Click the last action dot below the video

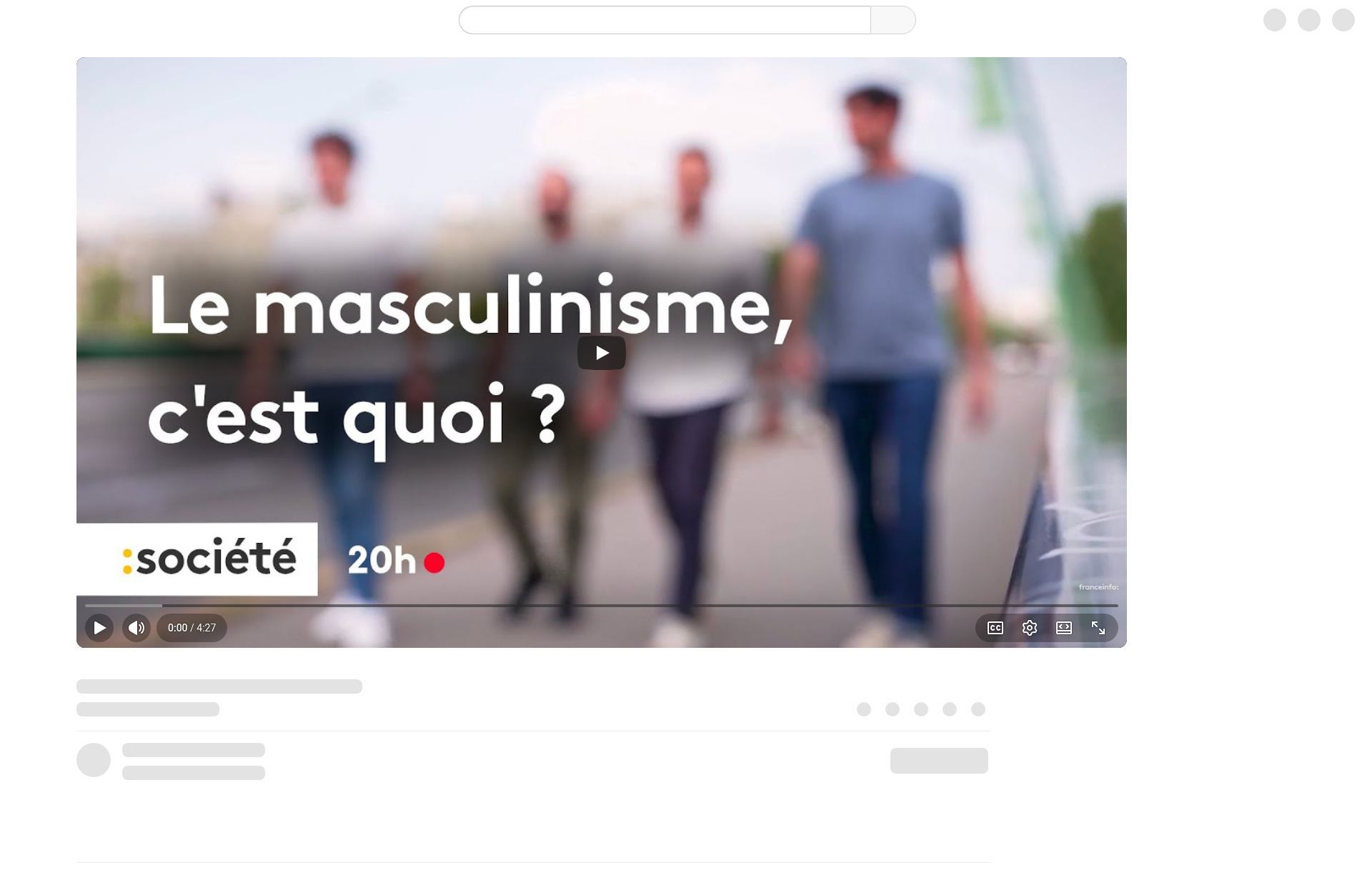point(978,709)
